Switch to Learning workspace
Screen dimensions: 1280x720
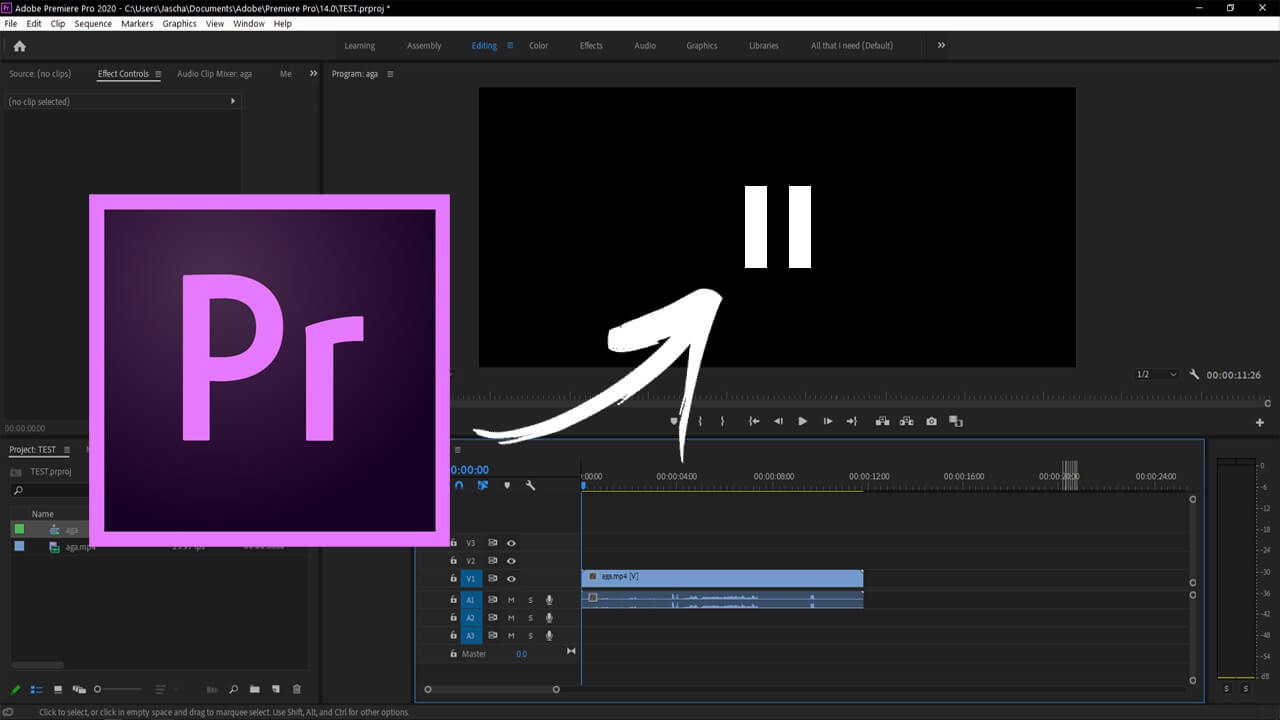[360, 46]
